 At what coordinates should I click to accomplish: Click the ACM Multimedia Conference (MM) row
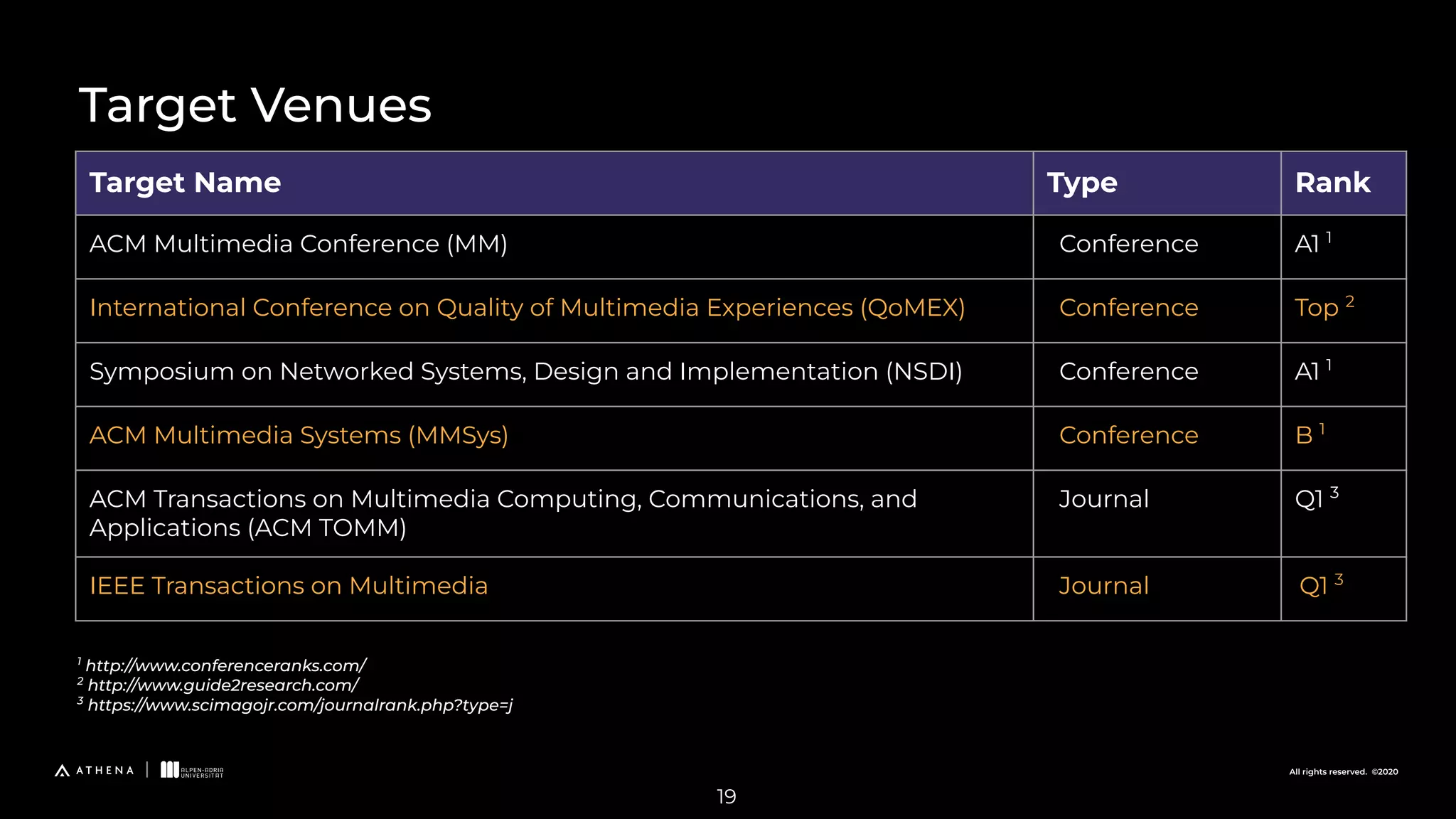[x=299, y=244]
